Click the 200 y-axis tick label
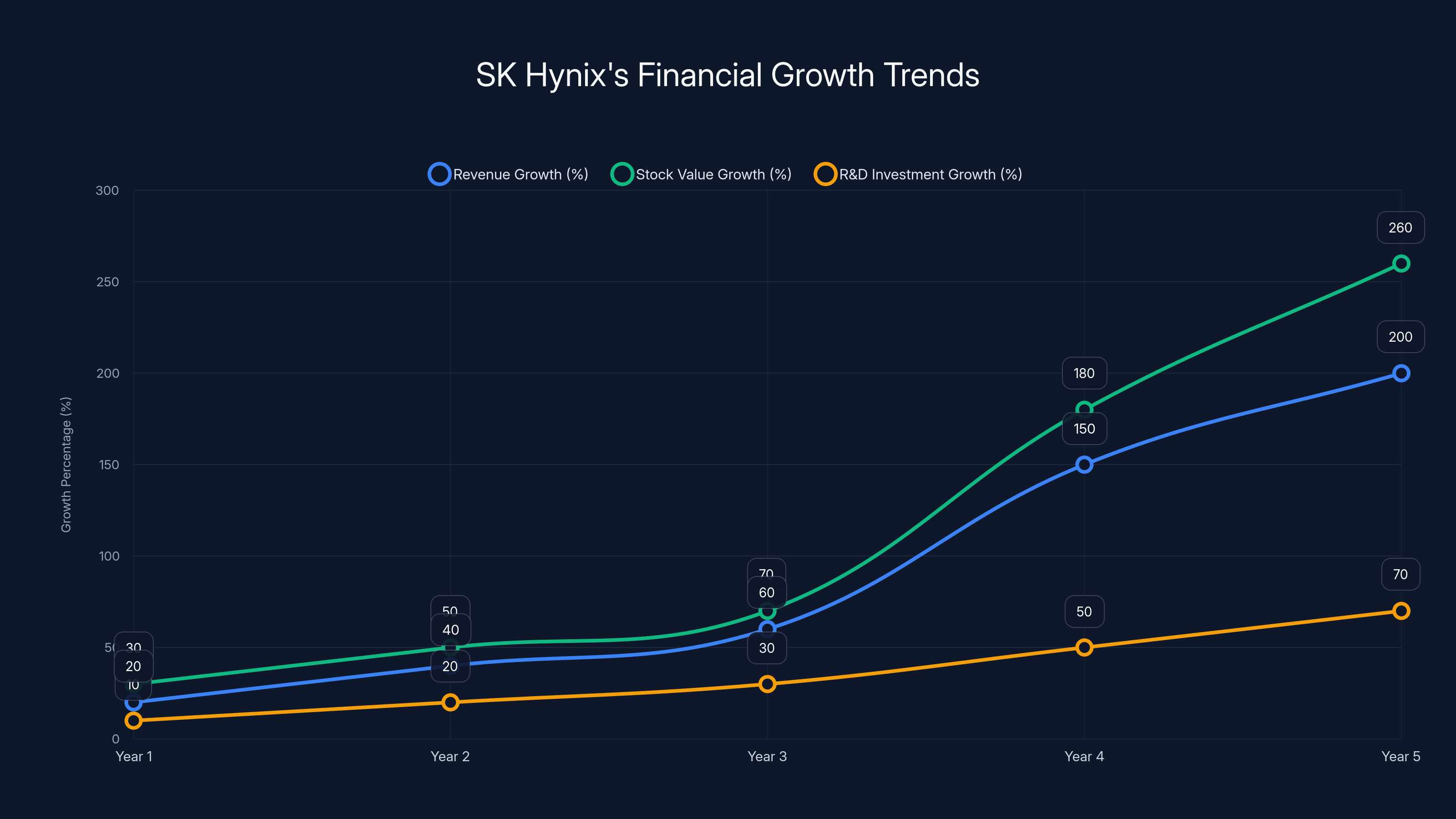The height and width of the screenshot is (819, 1456). [107, 373]
